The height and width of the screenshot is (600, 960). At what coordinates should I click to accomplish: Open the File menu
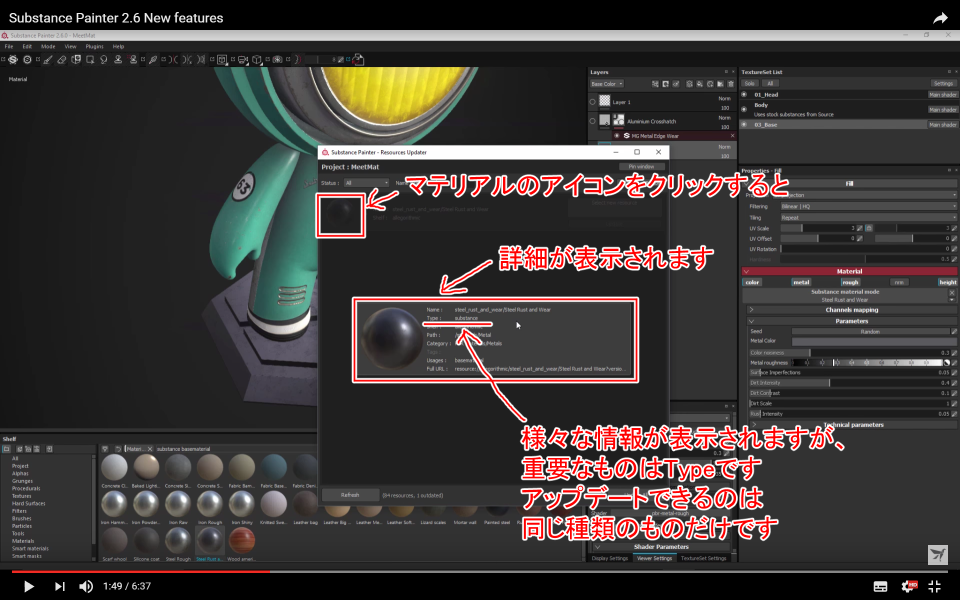[x=9, y=47]
